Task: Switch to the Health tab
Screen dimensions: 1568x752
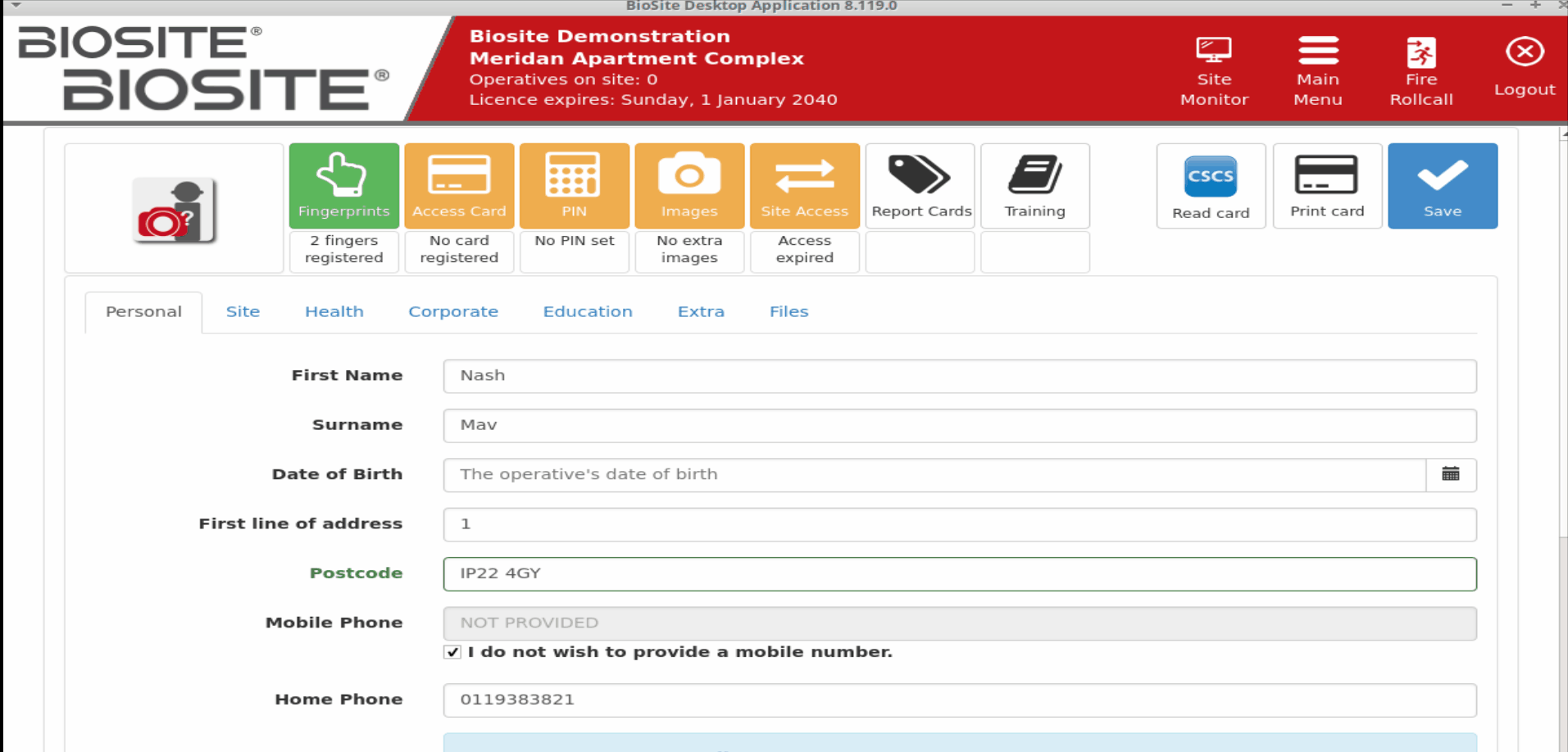Action: pyautogui.click(x=334, y=312)
